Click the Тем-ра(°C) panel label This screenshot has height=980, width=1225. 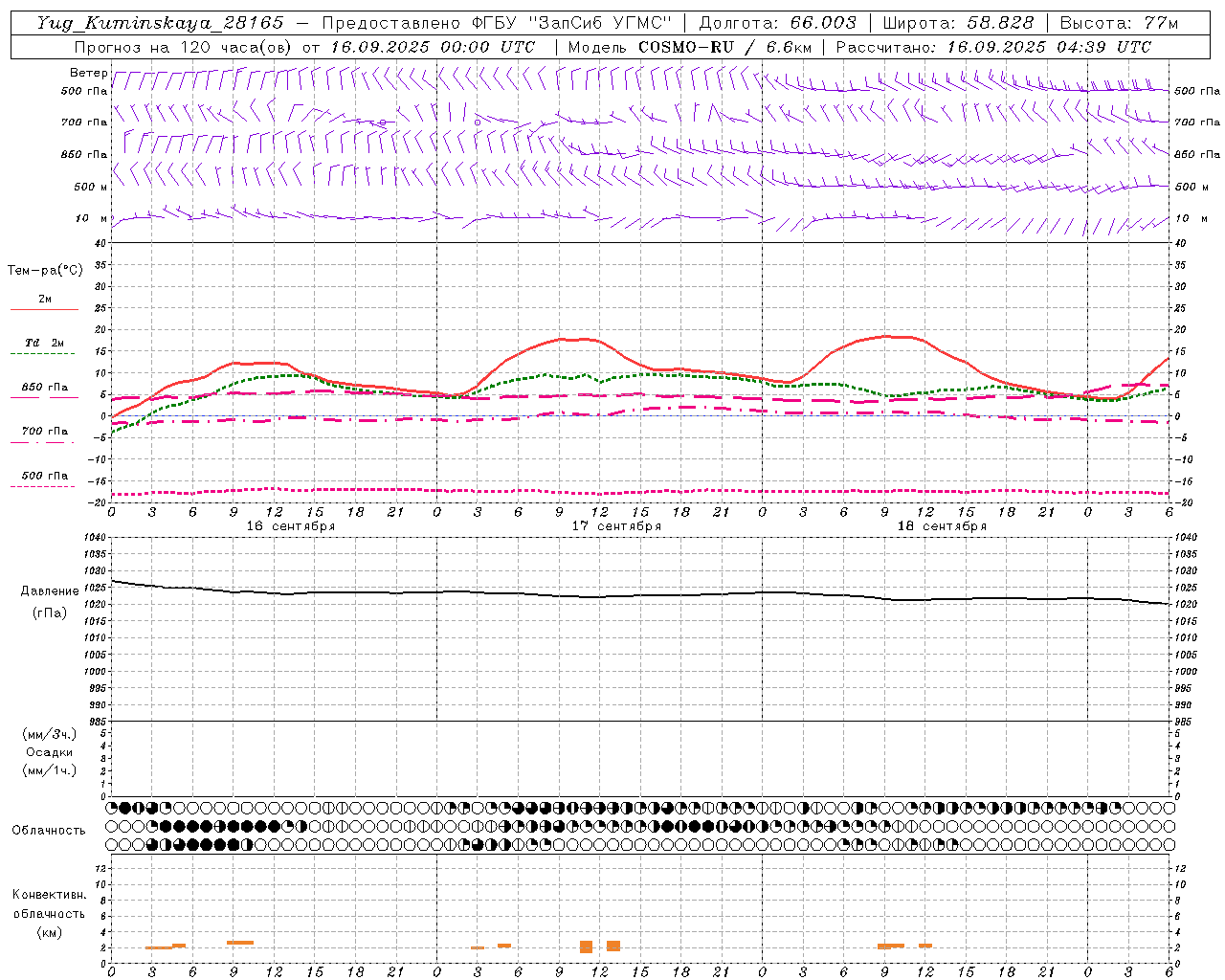(x=45, y=271)
